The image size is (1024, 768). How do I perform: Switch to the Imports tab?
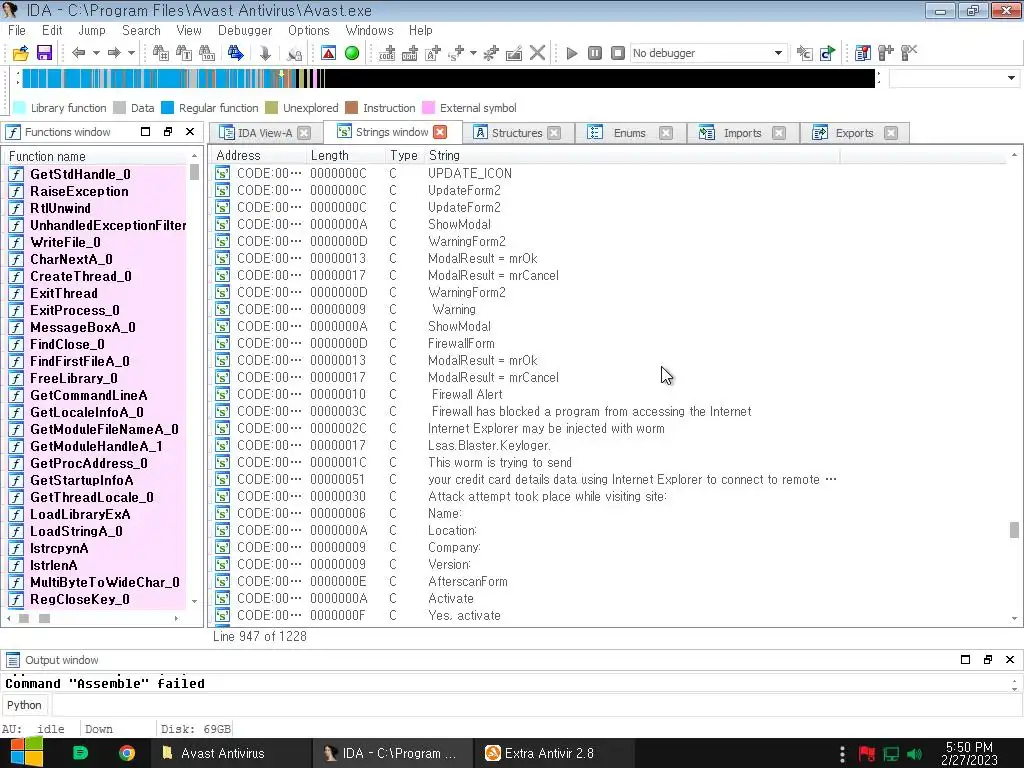(742, 133)
